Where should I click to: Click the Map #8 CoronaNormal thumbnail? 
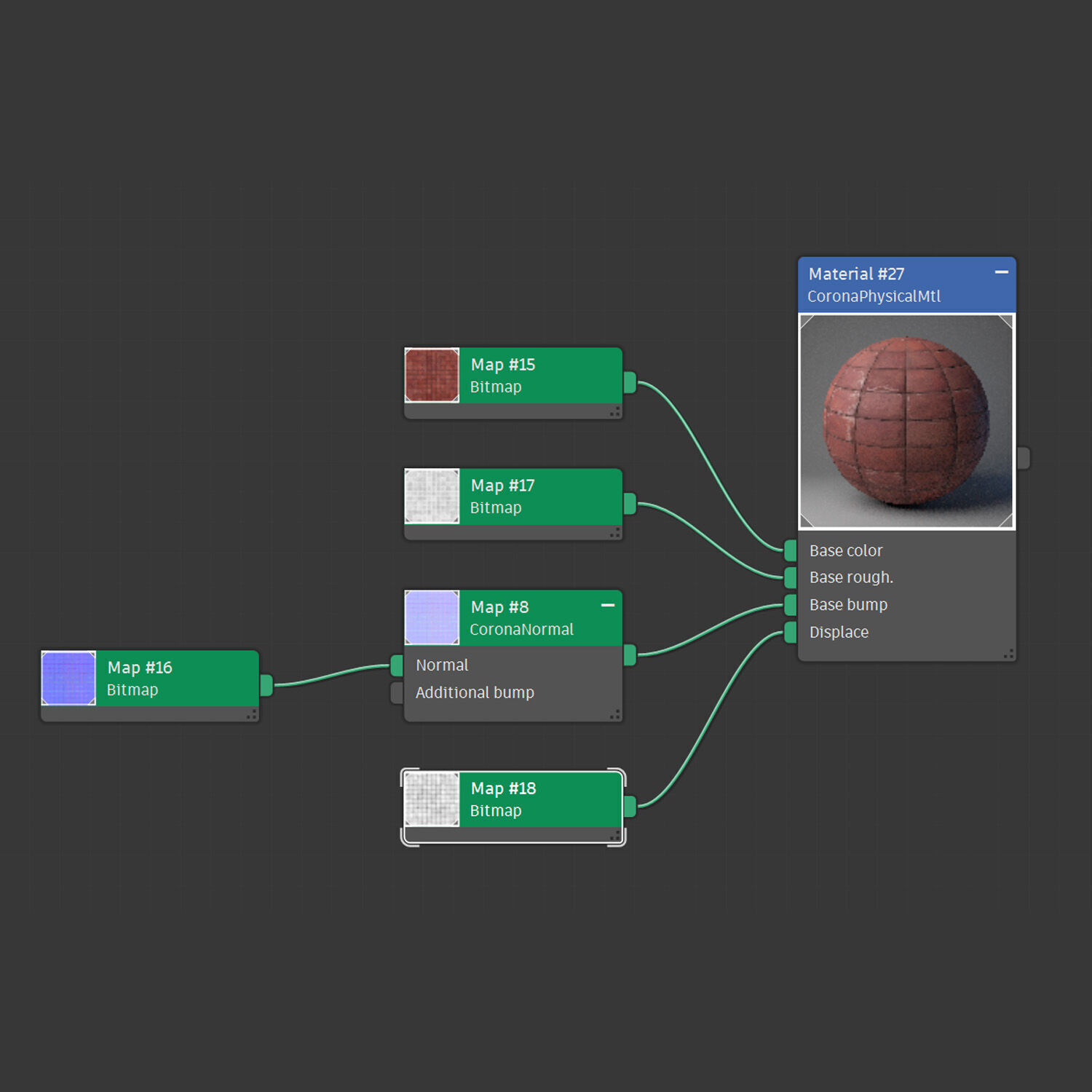tap(432, 617)
